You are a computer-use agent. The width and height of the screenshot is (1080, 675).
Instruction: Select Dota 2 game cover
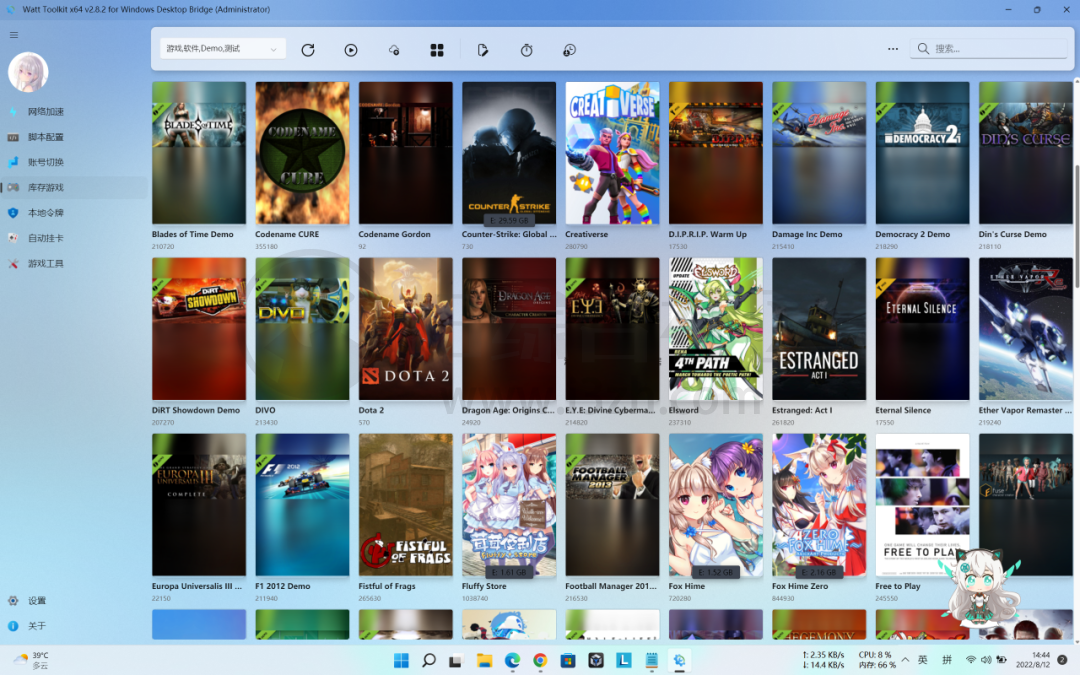406,329
